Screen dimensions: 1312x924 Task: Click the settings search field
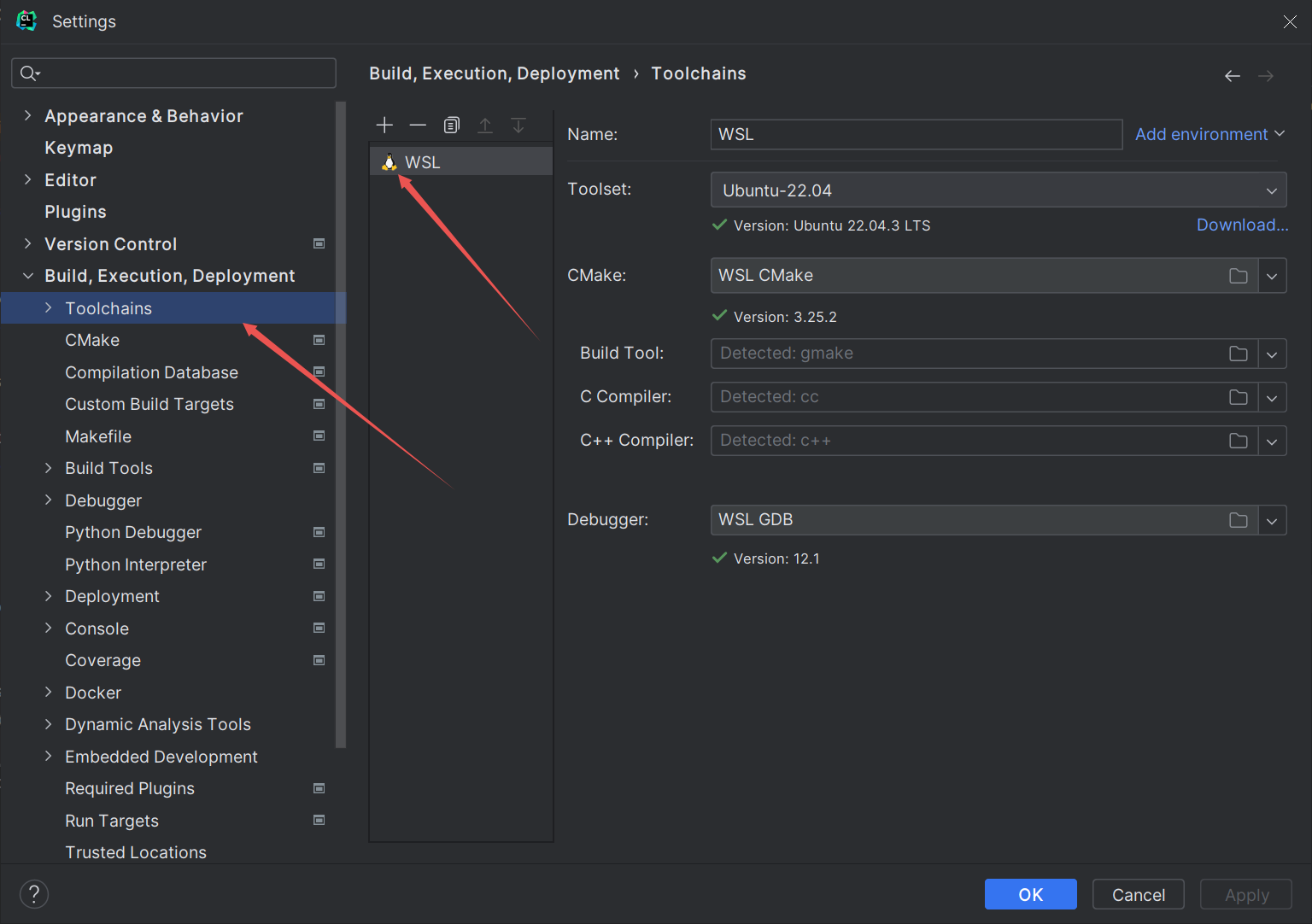[173, 73]
